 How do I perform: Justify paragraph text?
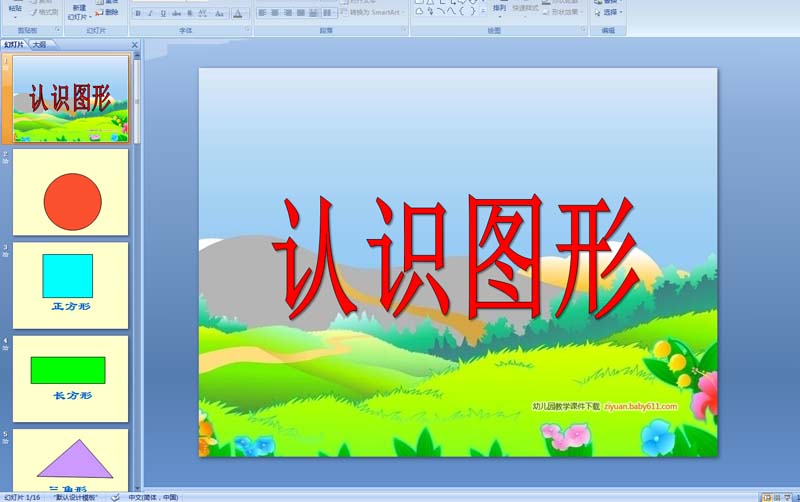[x=301, y=12]
